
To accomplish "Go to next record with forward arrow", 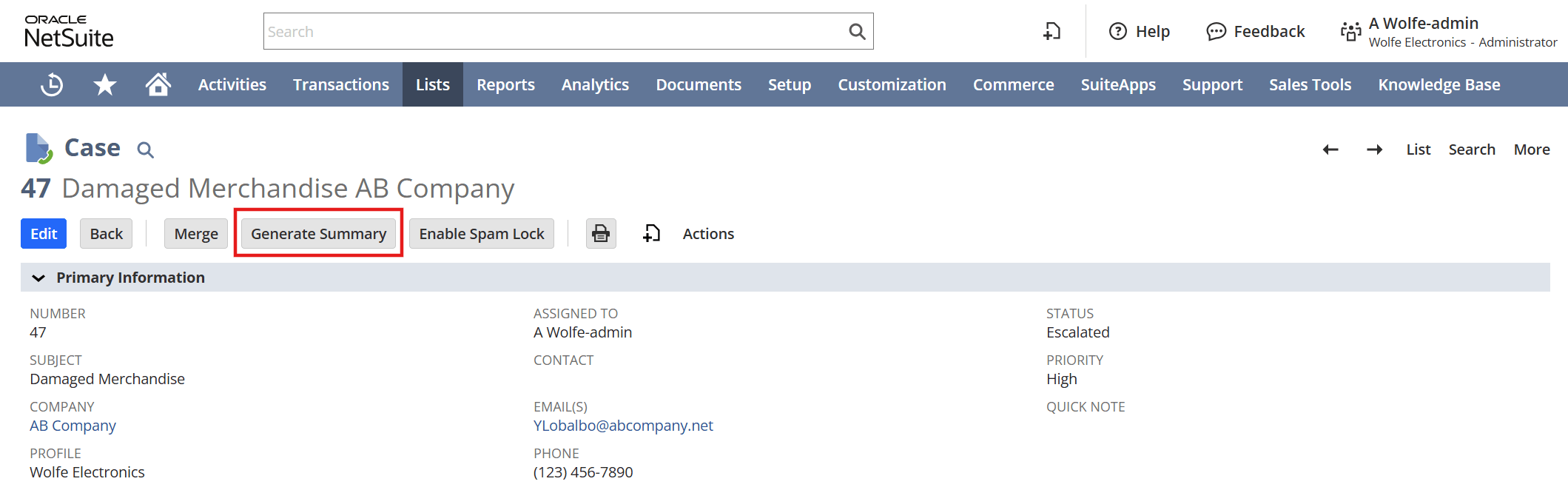I will pos(1374,149).
